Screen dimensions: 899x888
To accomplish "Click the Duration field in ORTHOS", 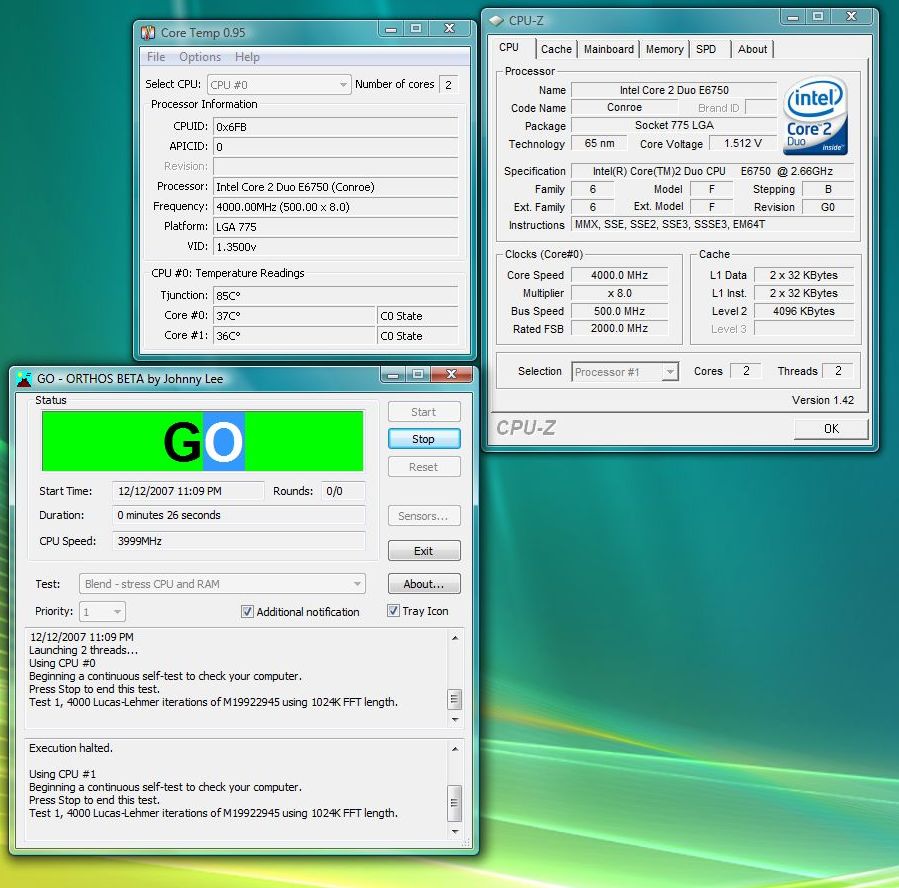I will click(239, 515).
